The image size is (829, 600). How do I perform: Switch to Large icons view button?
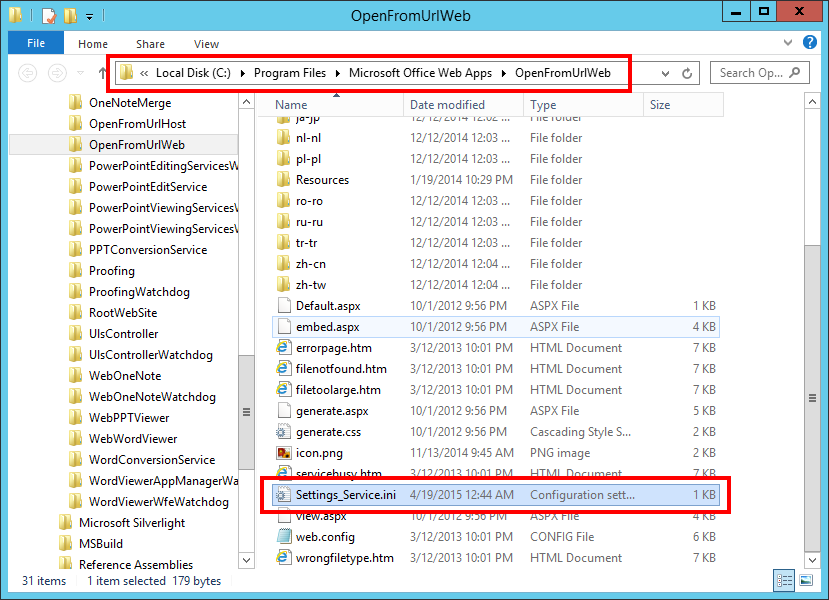pyautogui.click(x=806, y=580)
